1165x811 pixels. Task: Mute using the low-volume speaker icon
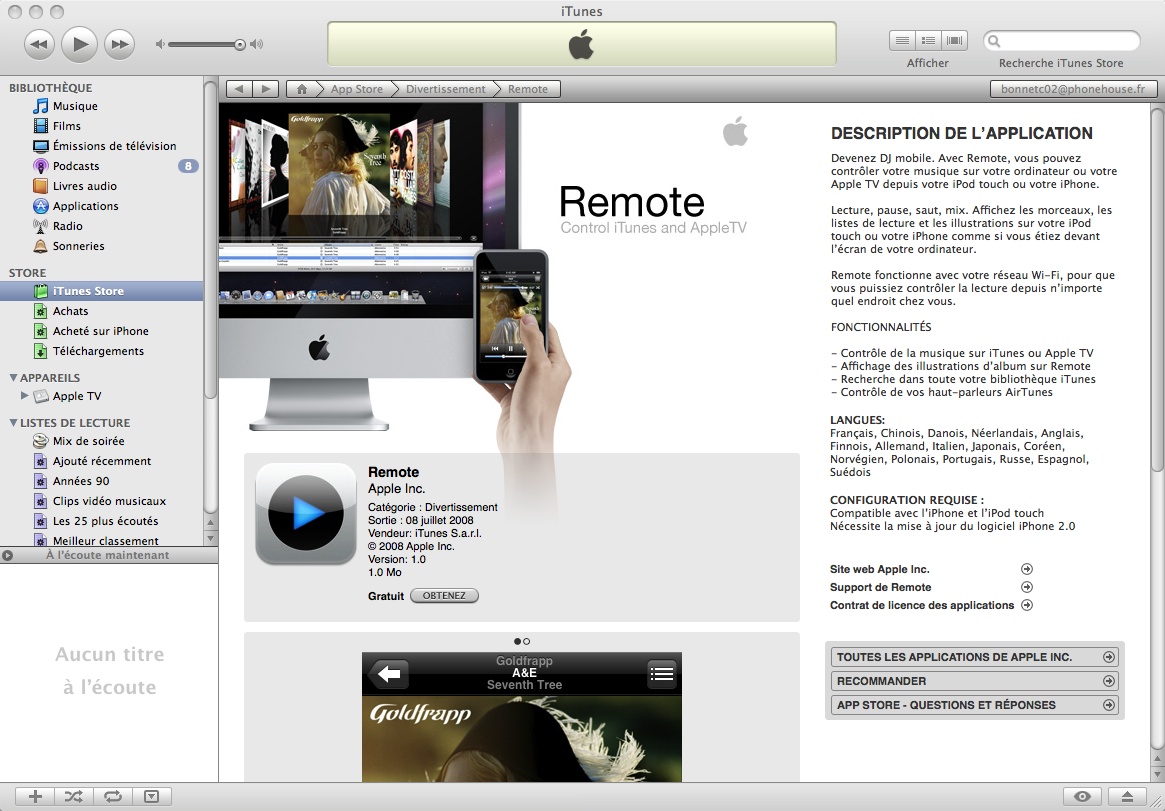click(159, 45)
